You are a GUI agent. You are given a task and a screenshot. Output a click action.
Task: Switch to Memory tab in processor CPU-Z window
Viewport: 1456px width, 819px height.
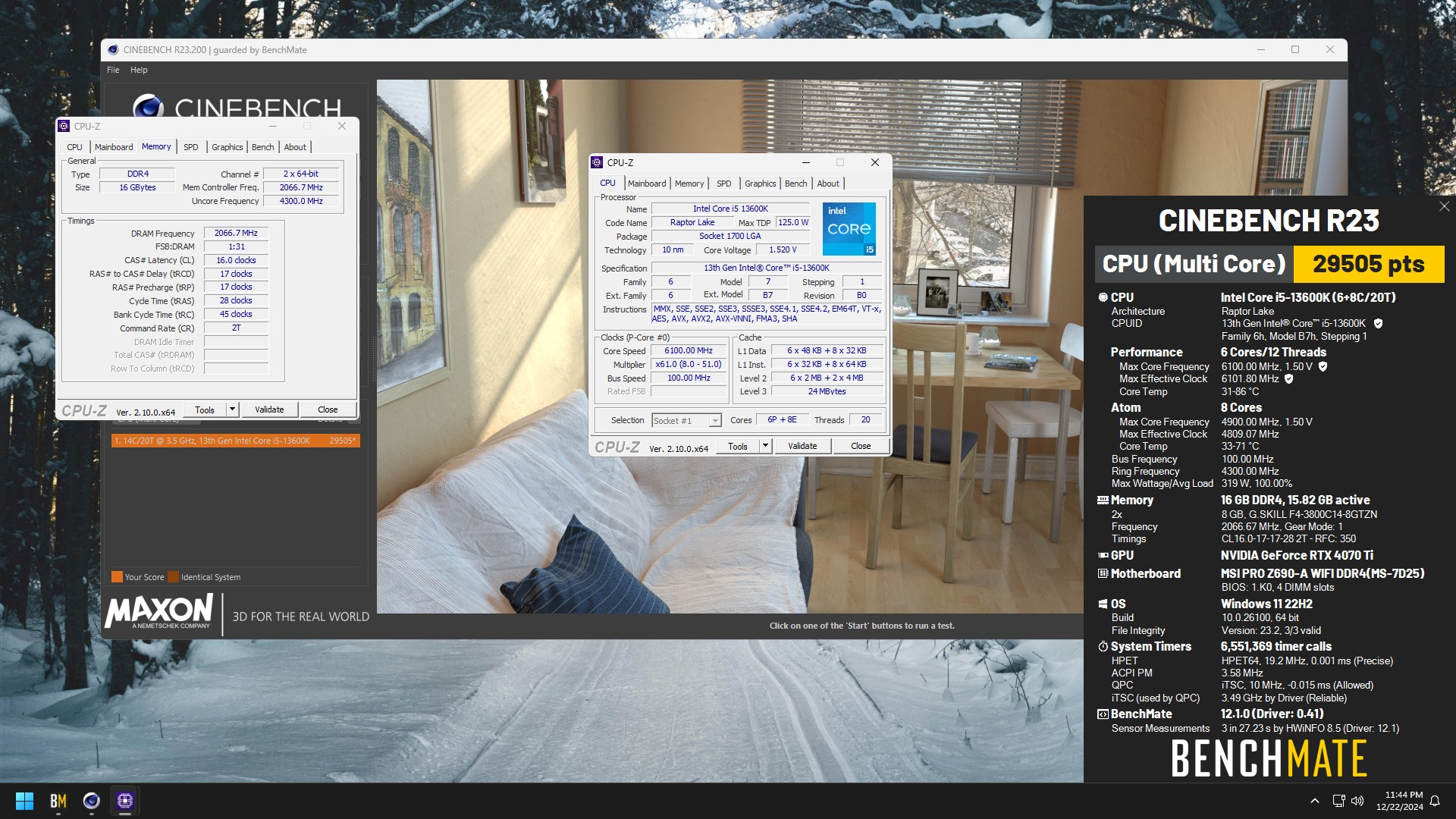pyautogui.click(x=689, y=184)
